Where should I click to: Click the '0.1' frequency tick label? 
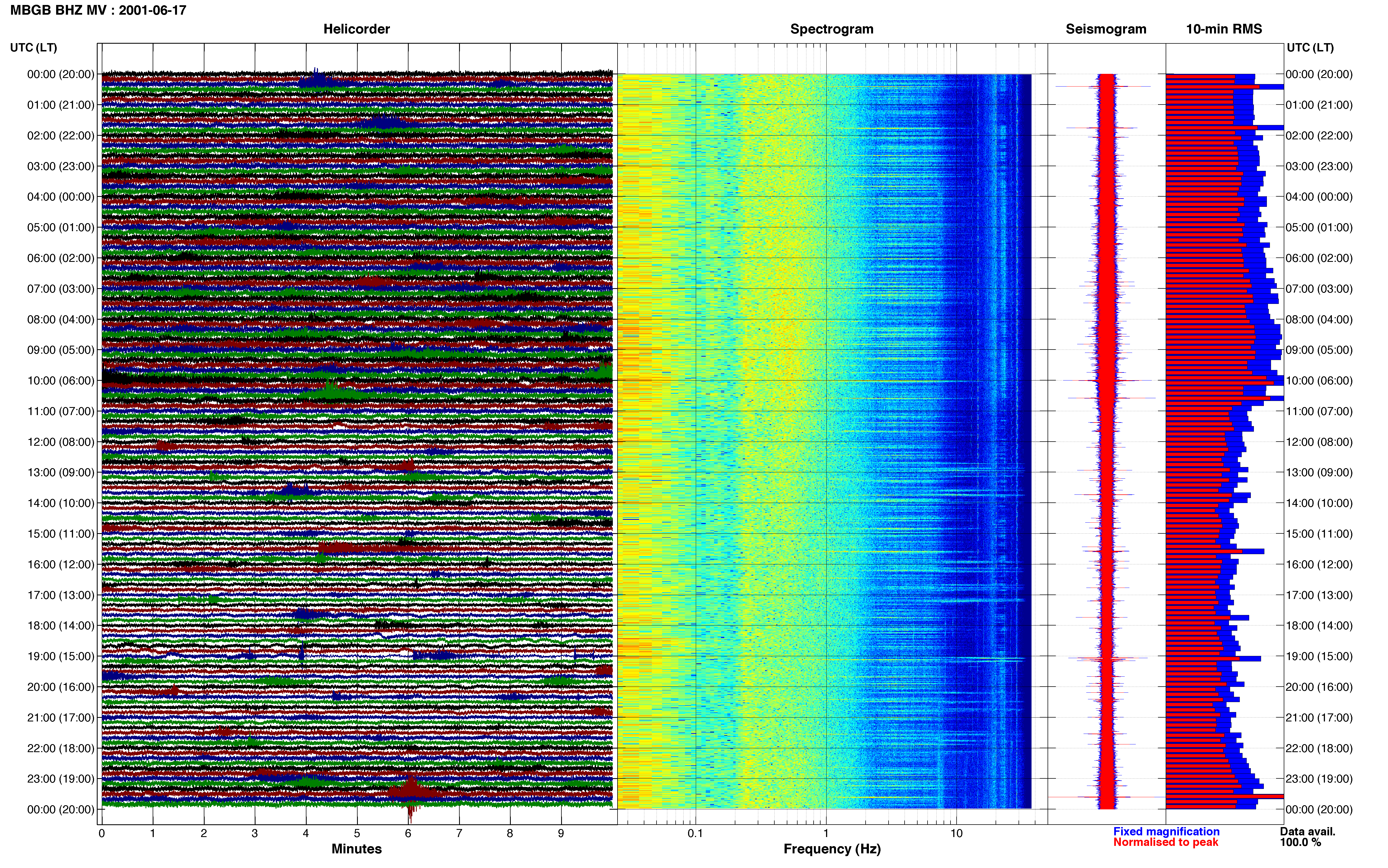(x=695, y=833)
